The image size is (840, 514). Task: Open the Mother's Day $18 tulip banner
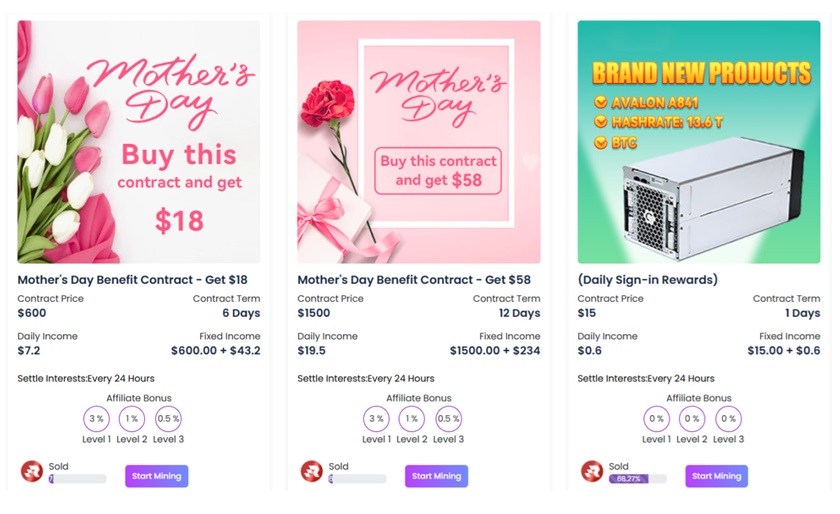[x=139, y=142]
